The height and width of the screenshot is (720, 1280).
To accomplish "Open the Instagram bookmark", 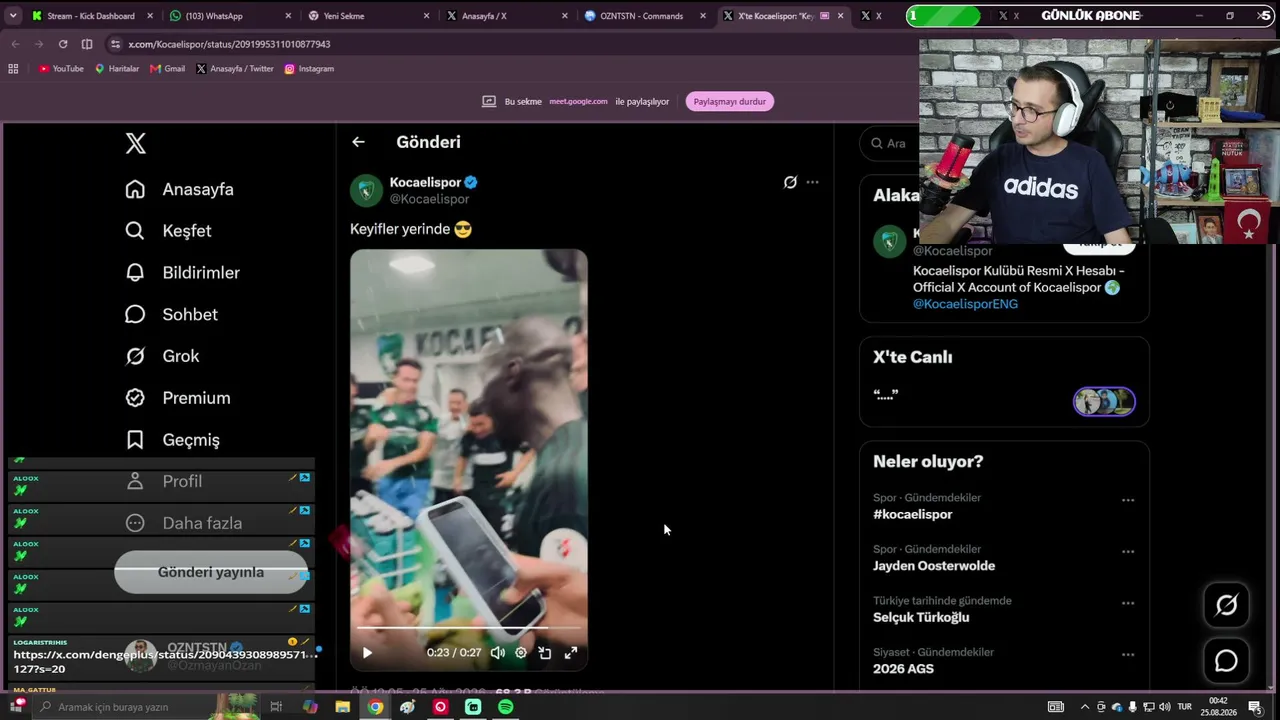I will [x=309, y=69].
